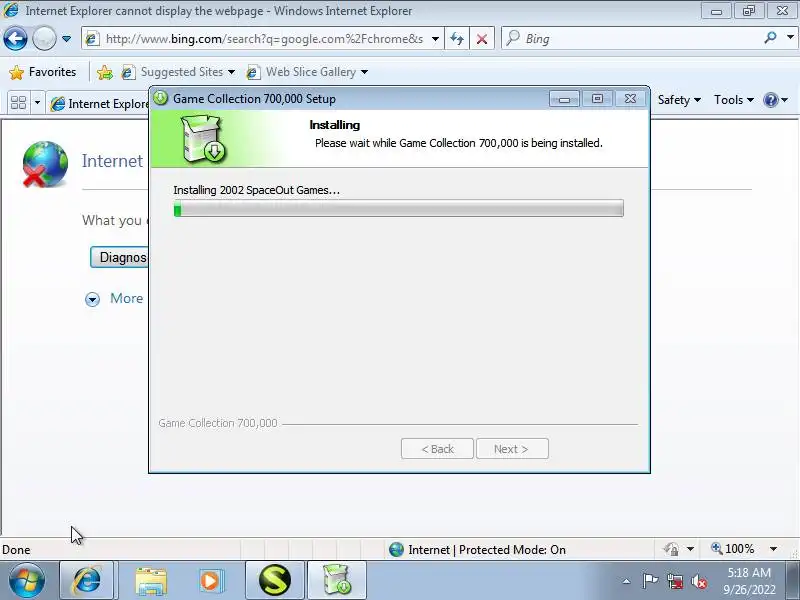The image size is (800, 600).
Task: Click the Next button in Setup
Action: point(512,449)
